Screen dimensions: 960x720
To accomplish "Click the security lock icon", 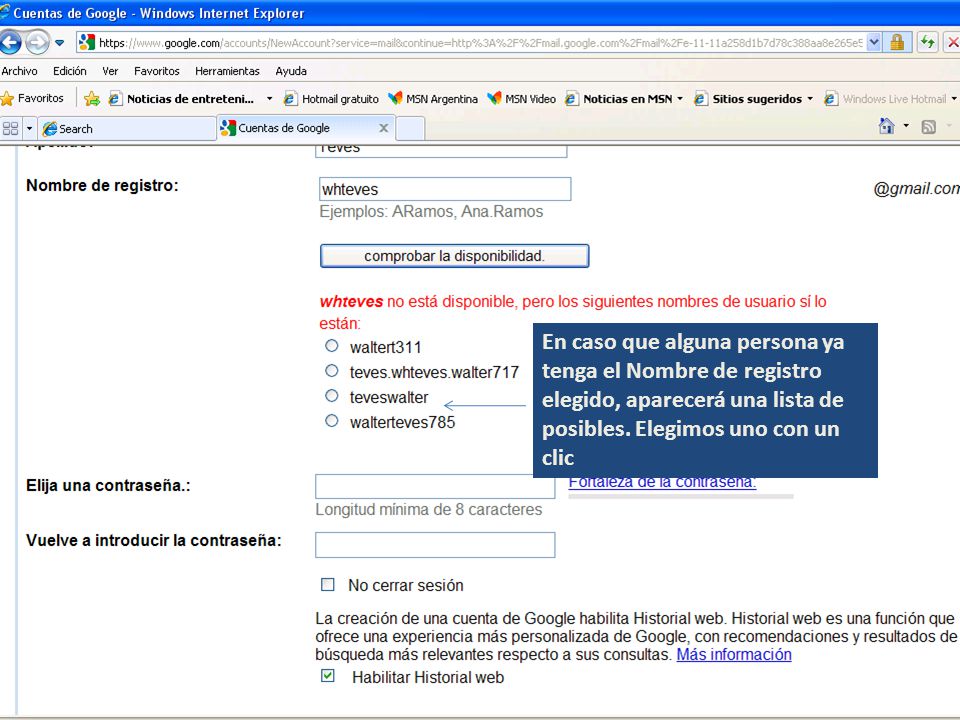I will pos(898,42).
